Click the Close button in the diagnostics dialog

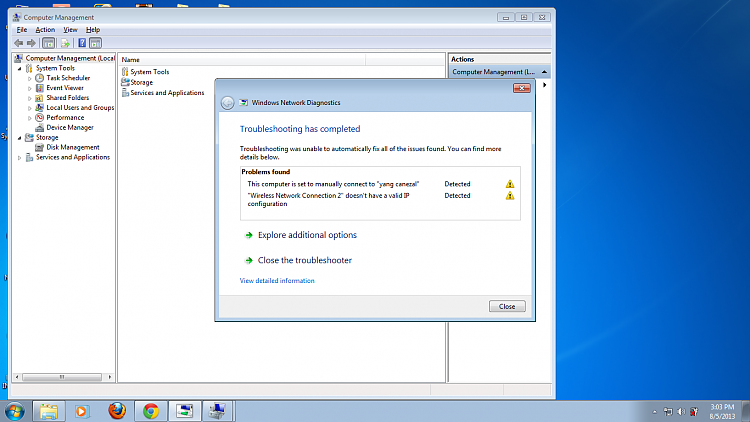507,306
